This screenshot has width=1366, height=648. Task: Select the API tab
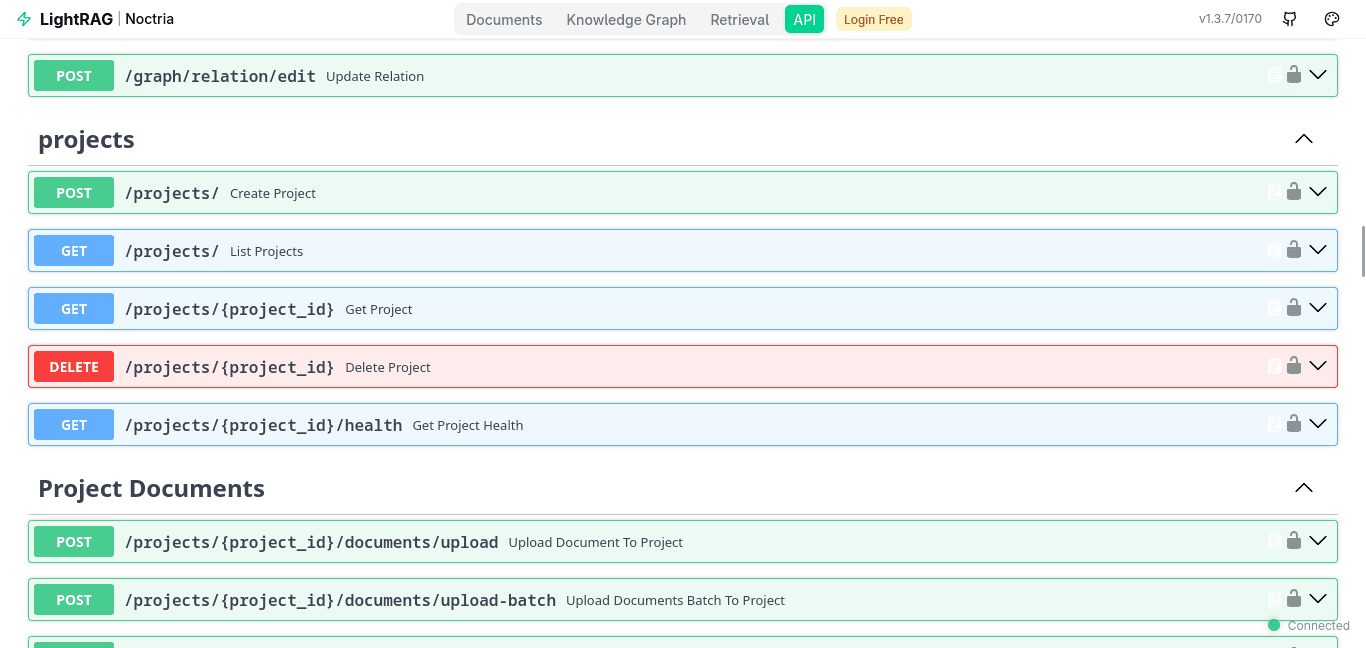tap(805, 19)
